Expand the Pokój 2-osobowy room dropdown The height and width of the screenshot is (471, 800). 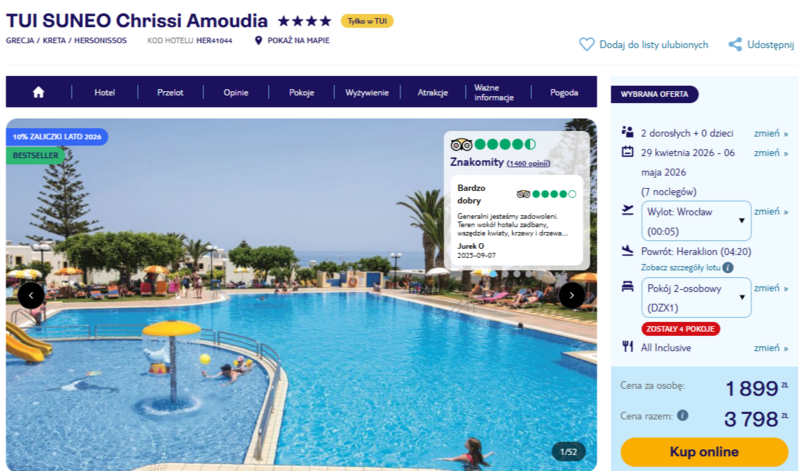coord(696,298)
